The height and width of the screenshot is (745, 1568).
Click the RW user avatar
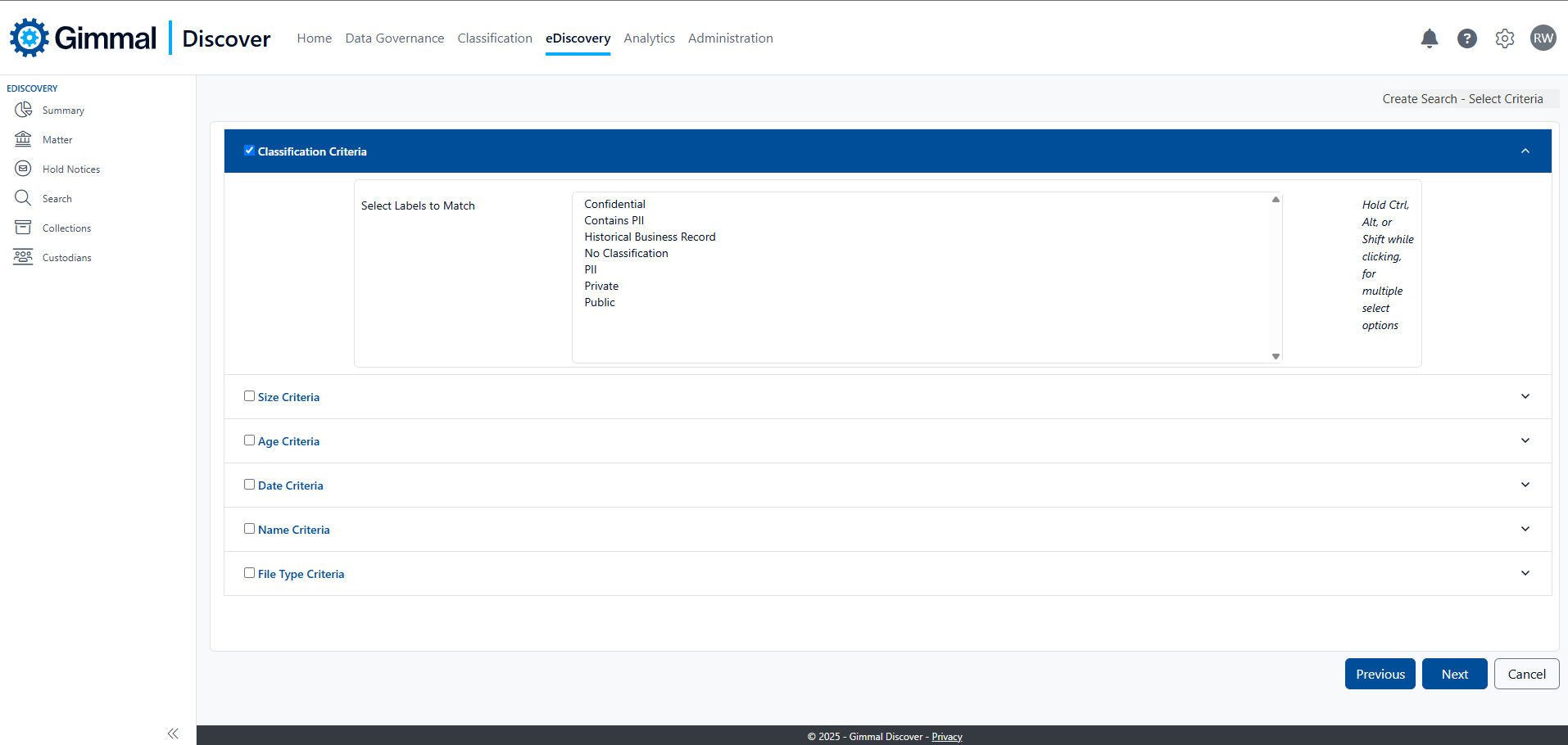[1543, 38]
